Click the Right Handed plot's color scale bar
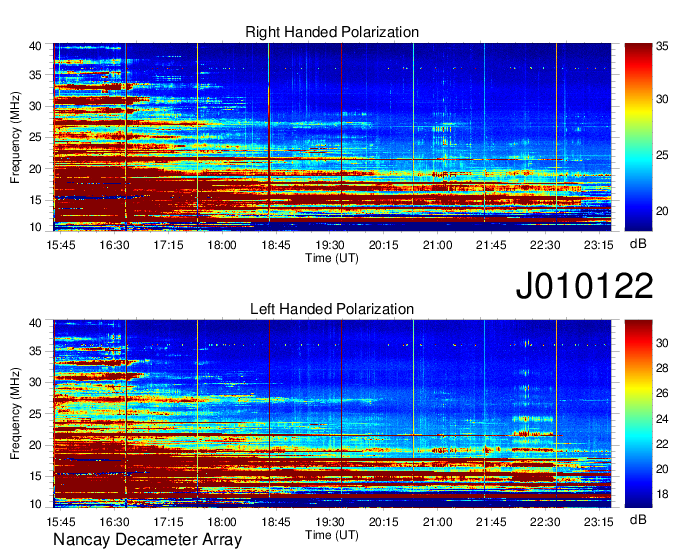This screenshot has width=680, height=552. click(x=638, y=137)
